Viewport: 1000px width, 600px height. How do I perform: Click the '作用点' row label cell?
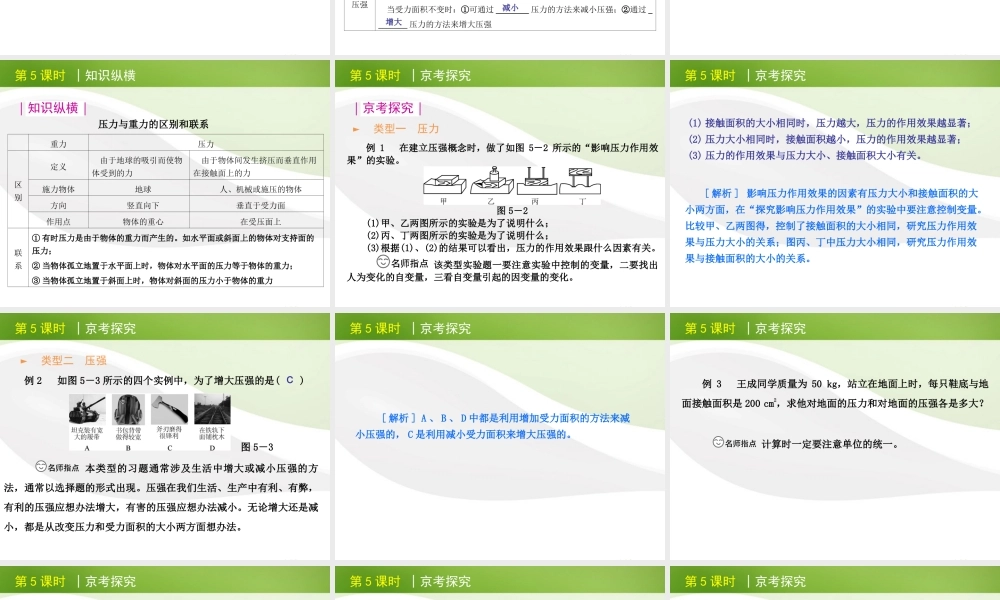tap(59, 221)
